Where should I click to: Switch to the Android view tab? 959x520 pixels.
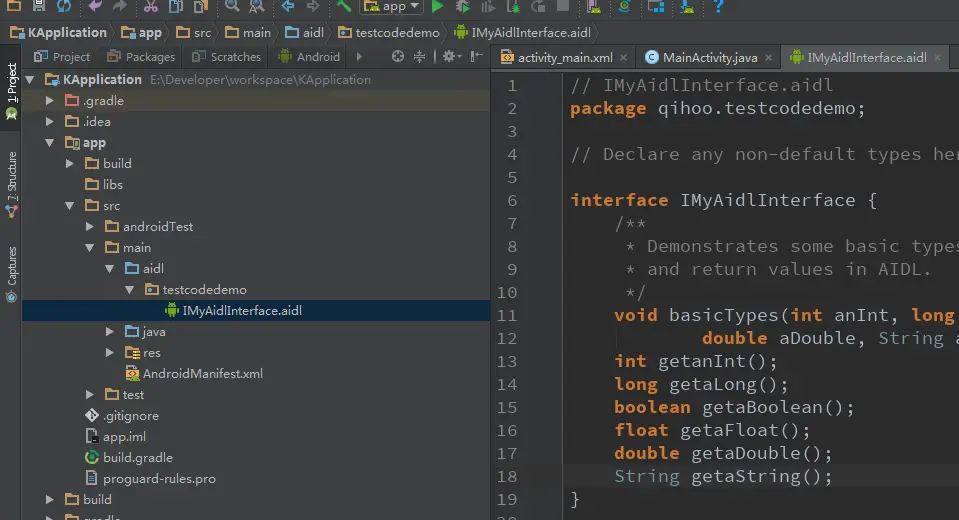click(x=309, y=57)
